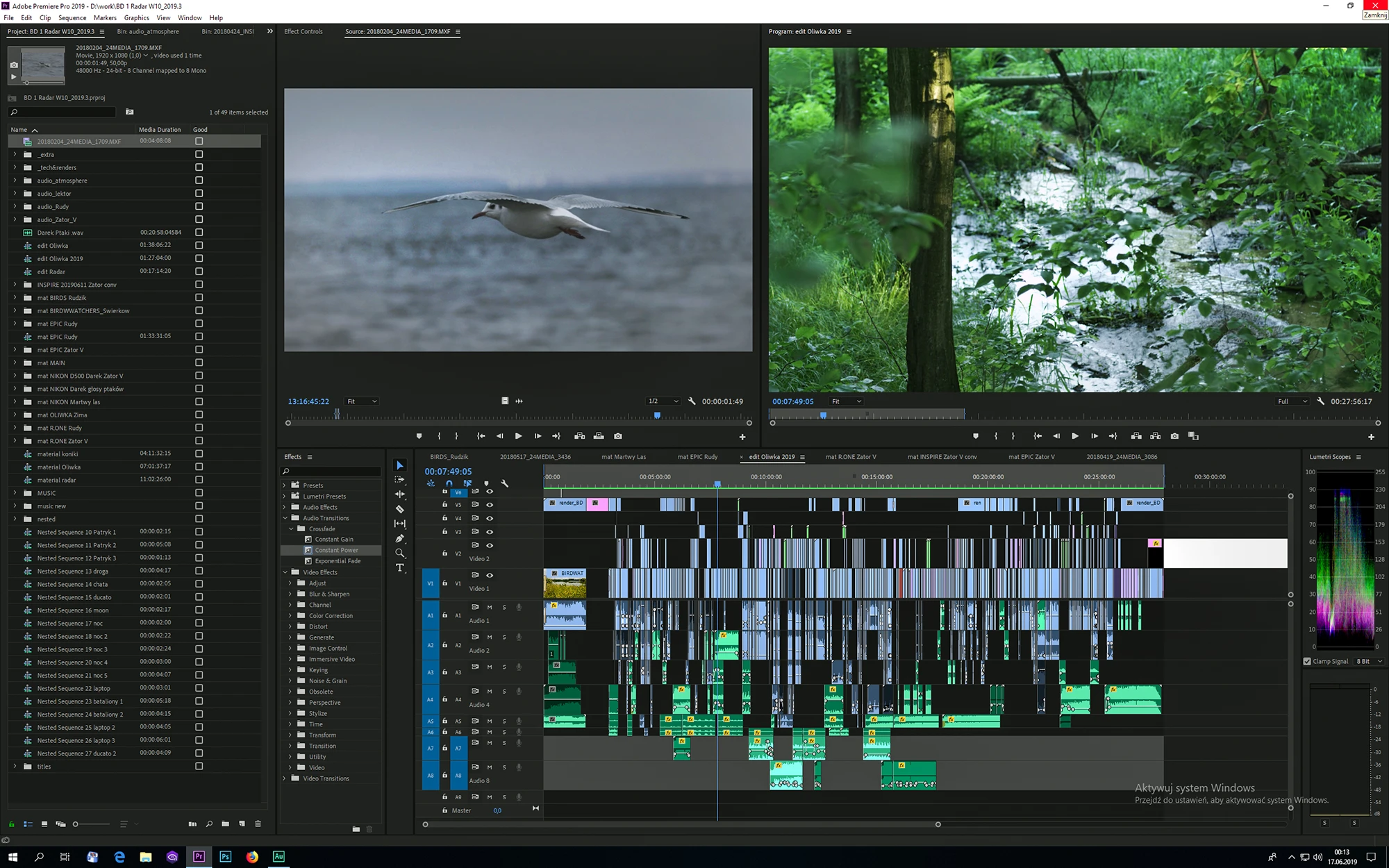Click New Bin icon in Project panel

226,824
